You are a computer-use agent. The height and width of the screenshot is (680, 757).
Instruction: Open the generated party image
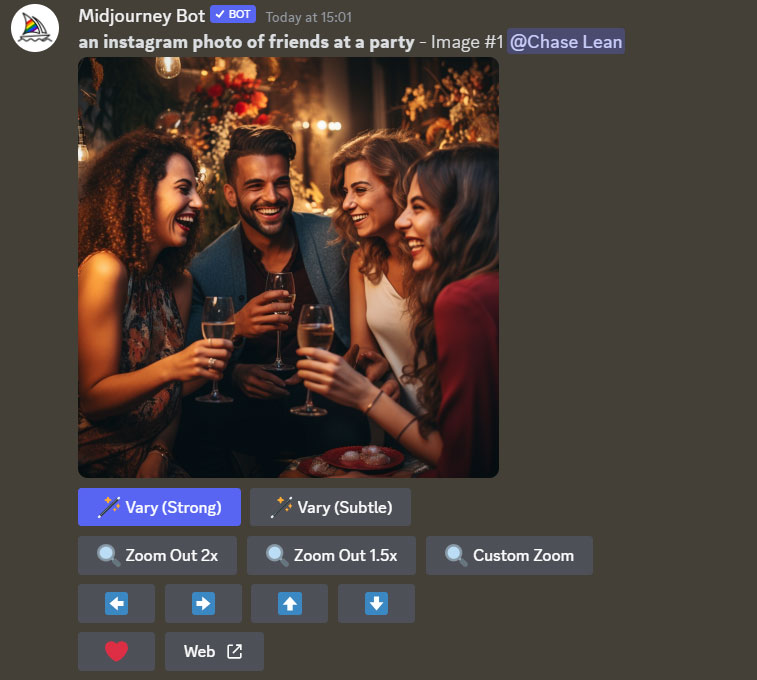(x=288, y=267)
